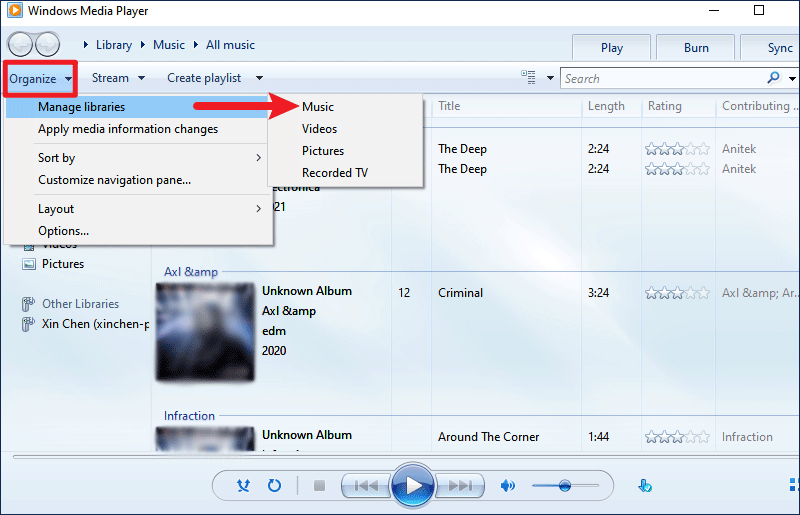Rate the Criminal track stars

pos(677,293)
